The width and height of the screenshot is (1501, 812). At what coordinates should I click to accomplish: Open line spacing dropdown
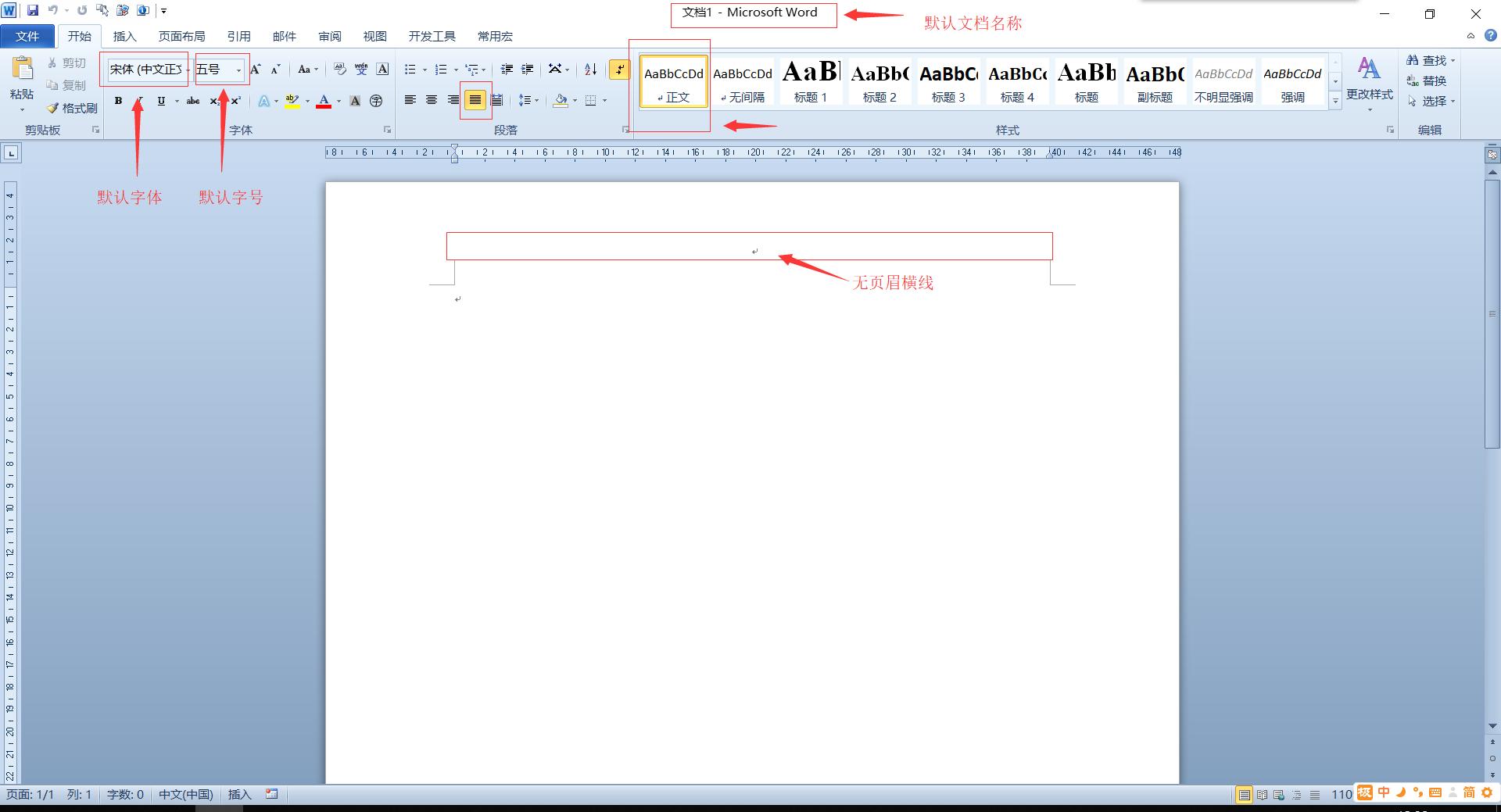(x=528, y=100)
